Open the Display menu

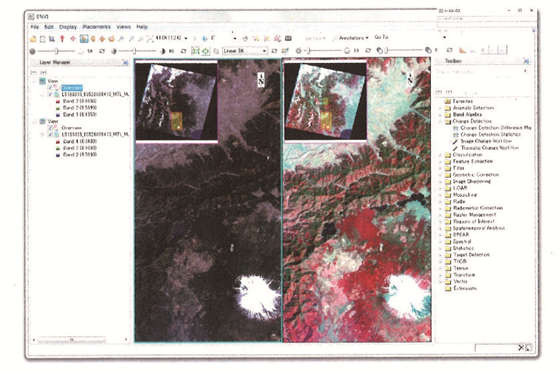tap(68, 27)
